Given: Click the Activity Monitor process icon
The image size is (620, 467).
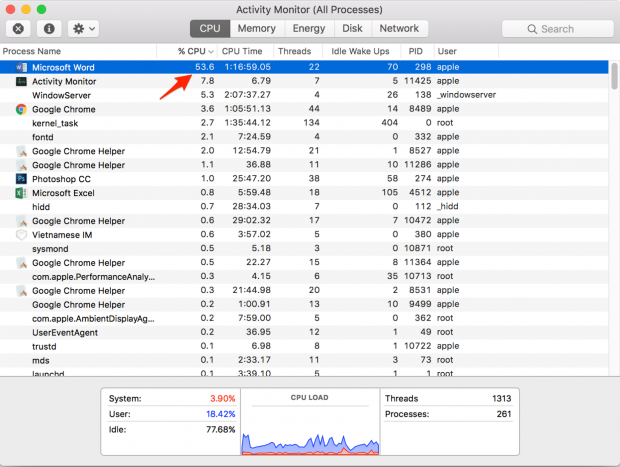Looking at the screenshot, I should [x=21, y=81].
